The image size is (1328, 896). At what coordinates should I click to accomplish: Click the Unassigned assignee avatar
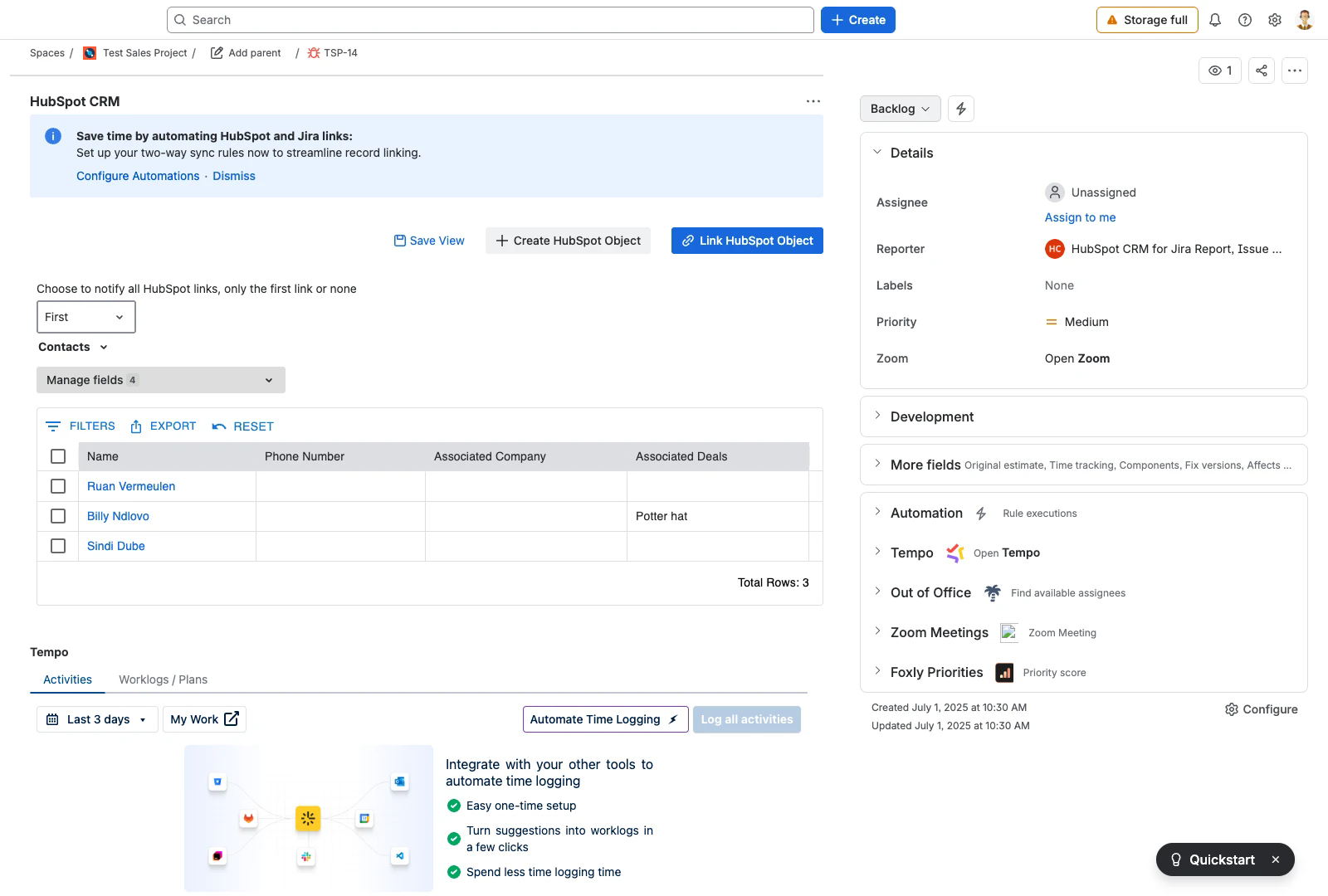[1054, 192]
